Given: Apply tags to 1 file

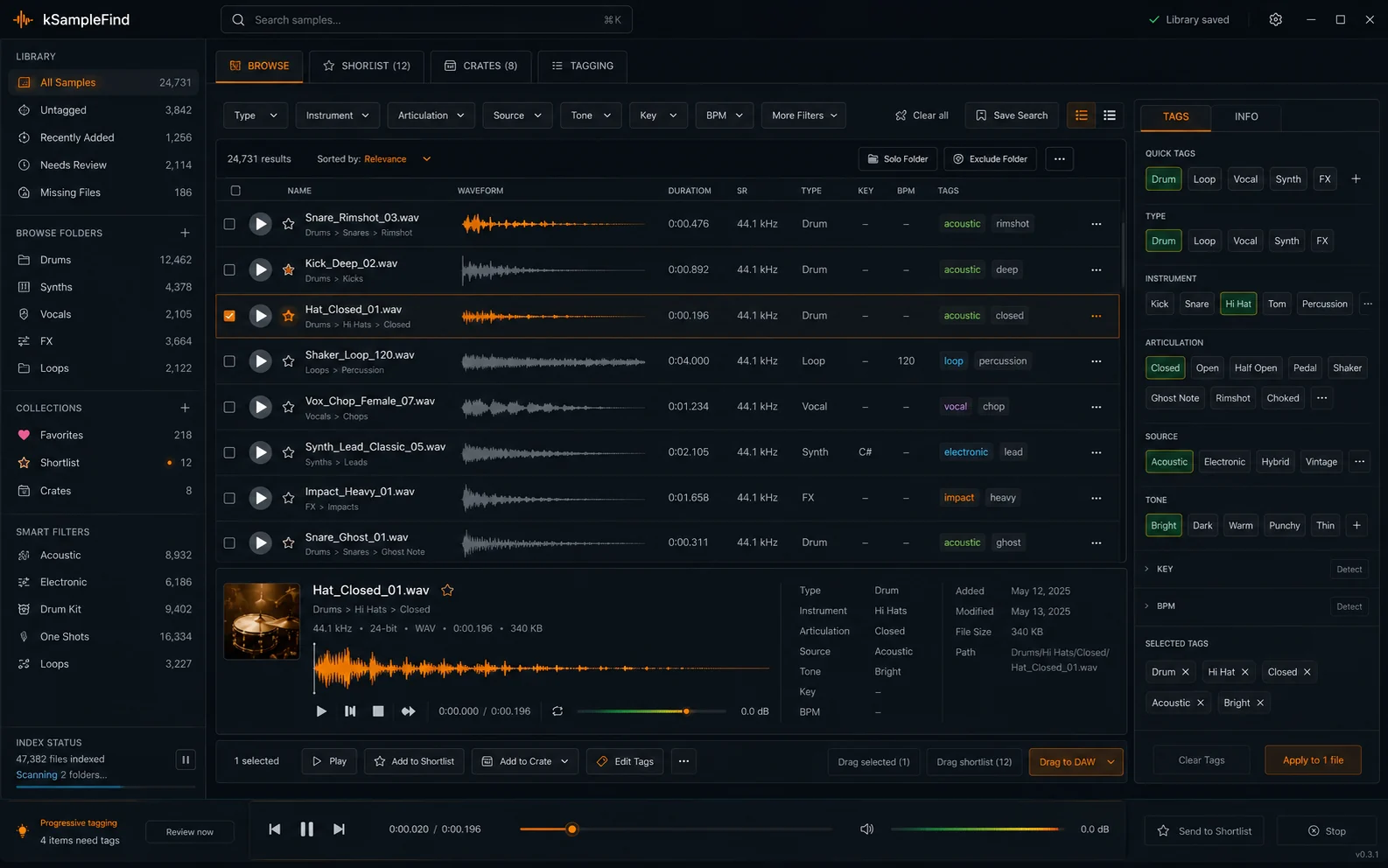Looking at the screenshot, I should (1313, 760).
